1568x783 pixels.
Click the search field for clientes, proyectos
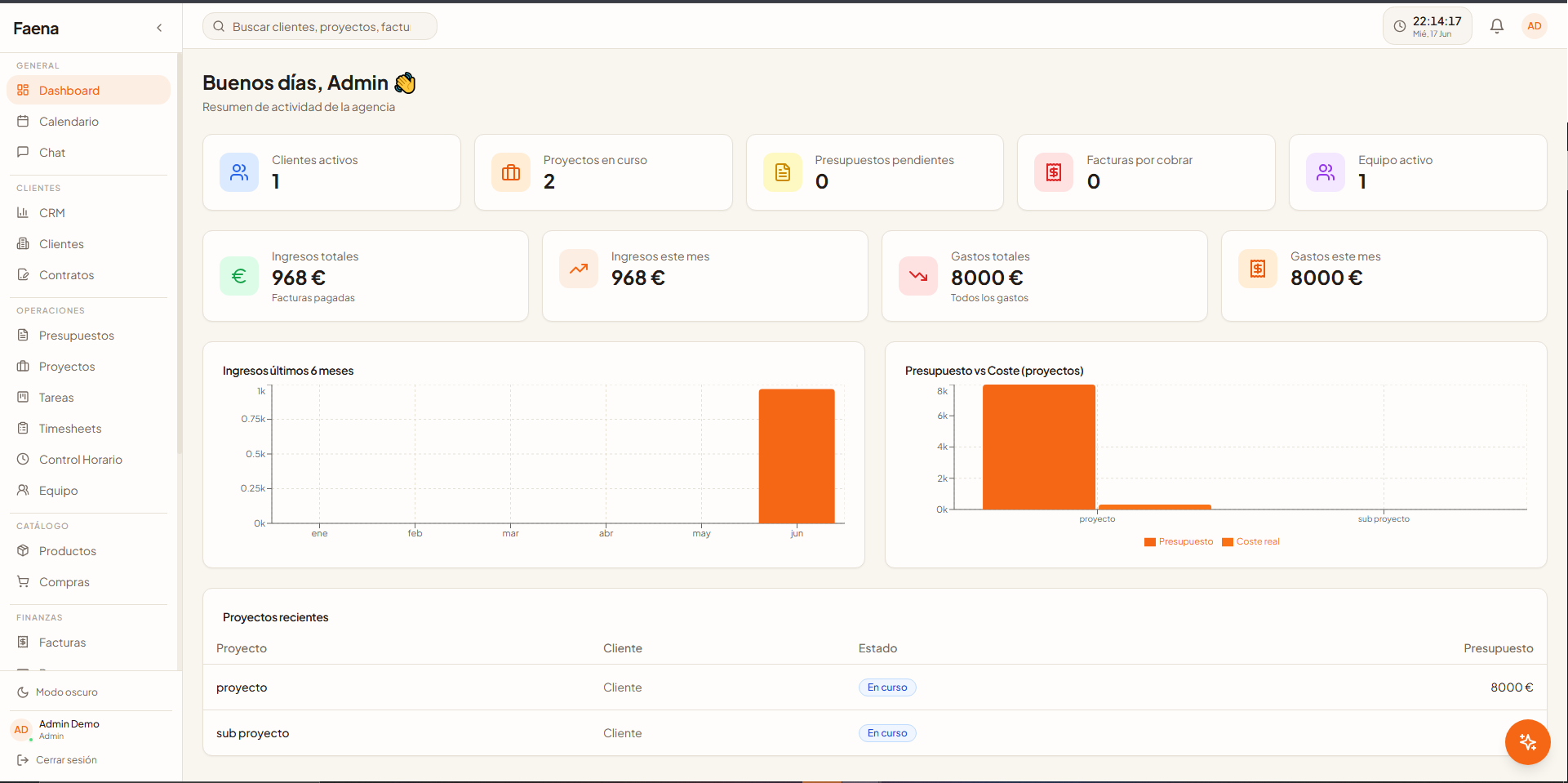[x=320, y=26]
